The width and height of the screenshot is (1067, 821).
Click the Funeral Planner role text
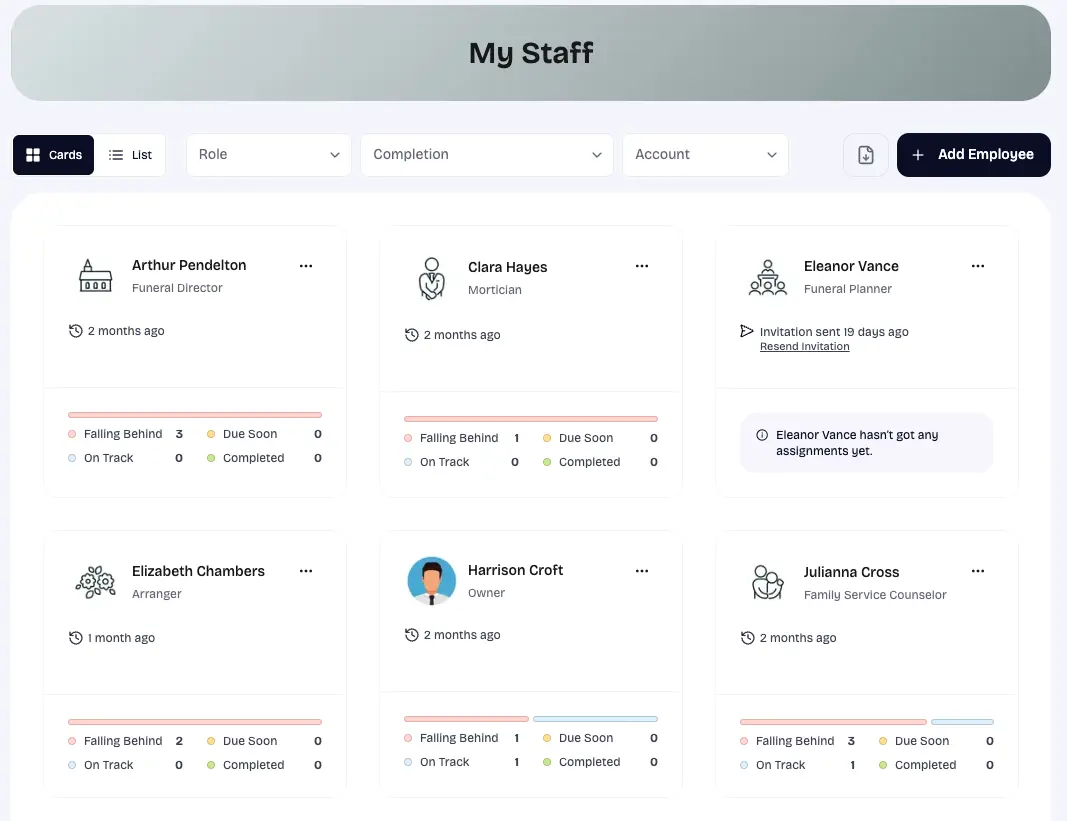tap(848, 289)
